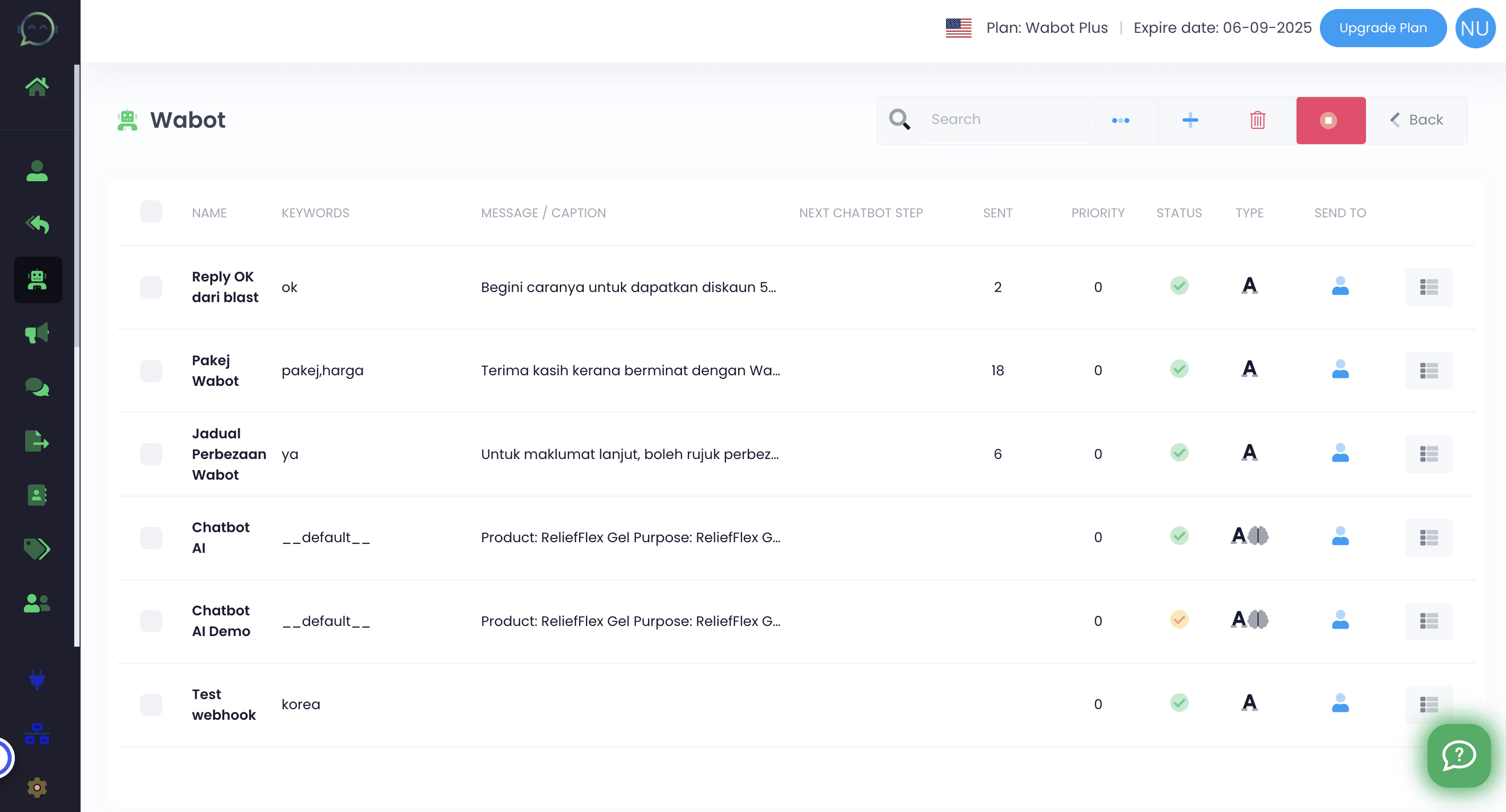This screenshot has width=1506, height=812.
Task: Open the Pakej Wabot chatbot name
Action: [x=215, y=370]
